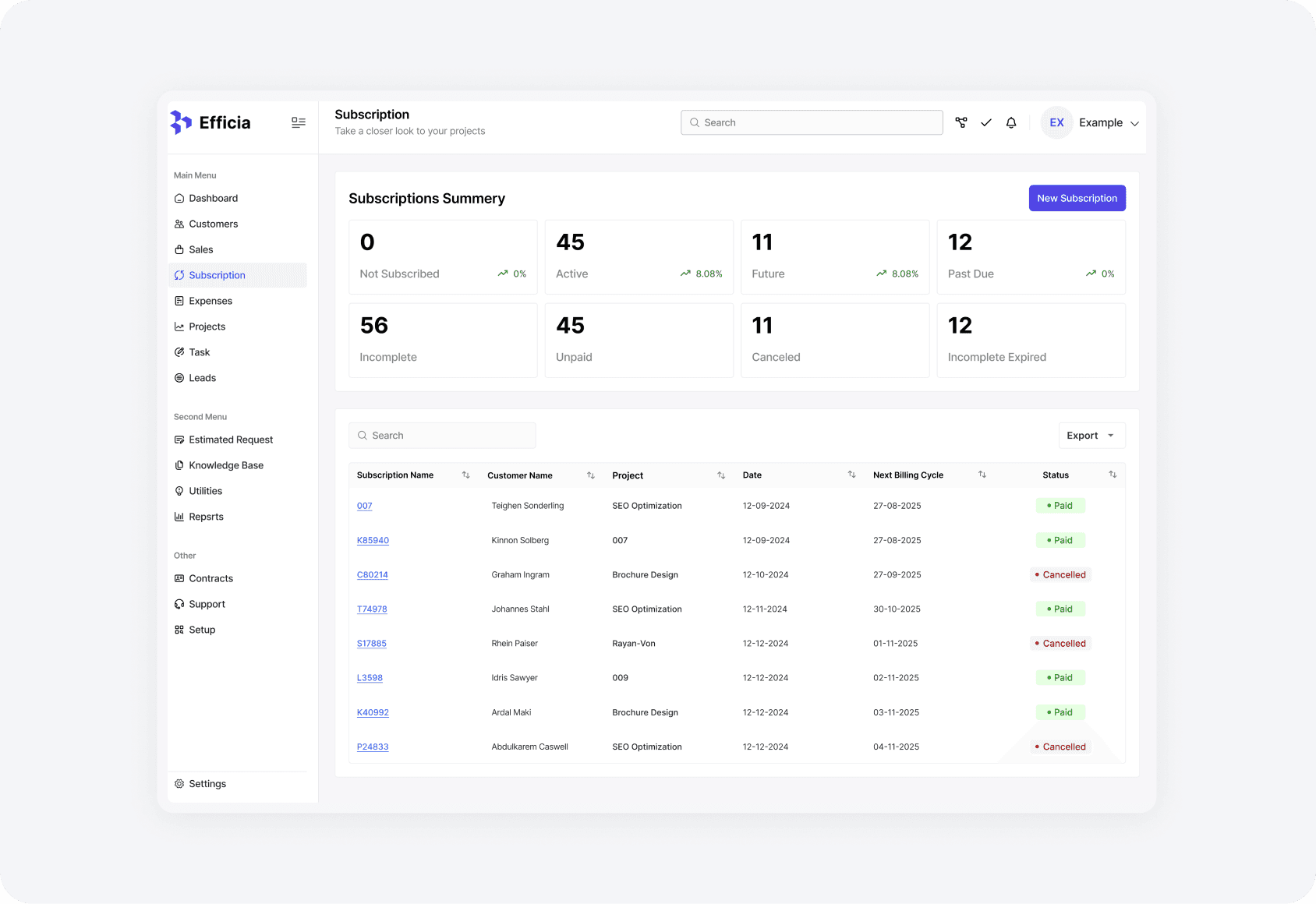Screen dimensions: 1316x904
Task: Click customer name Kinnon Solberg
Action: [520, 540]
